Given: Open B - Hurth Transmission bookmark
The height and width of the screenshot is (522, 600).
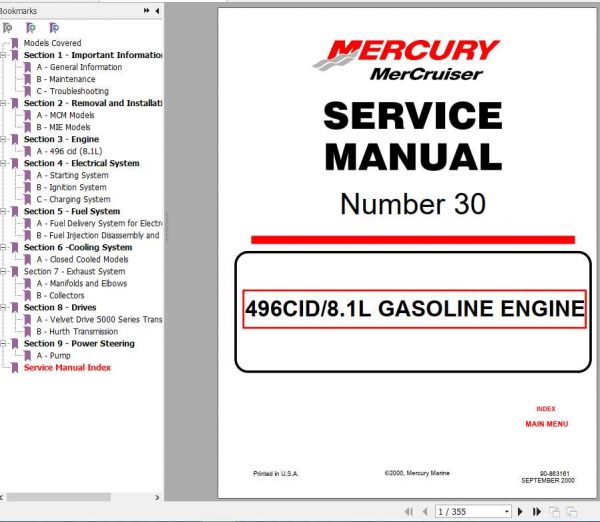Looking at the screenshot, I should tap(77, 332).
